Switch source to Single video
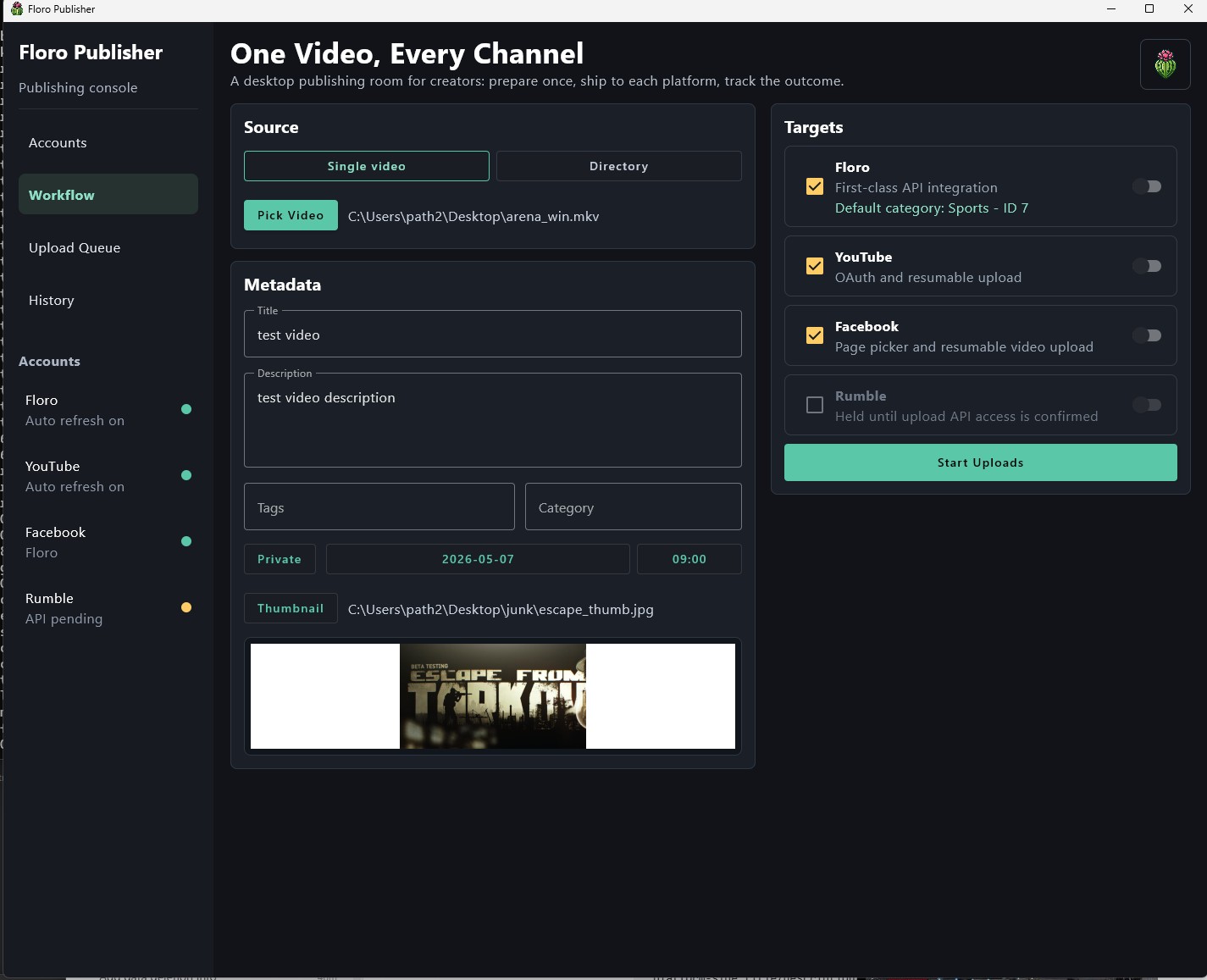 tap(367, 166)
